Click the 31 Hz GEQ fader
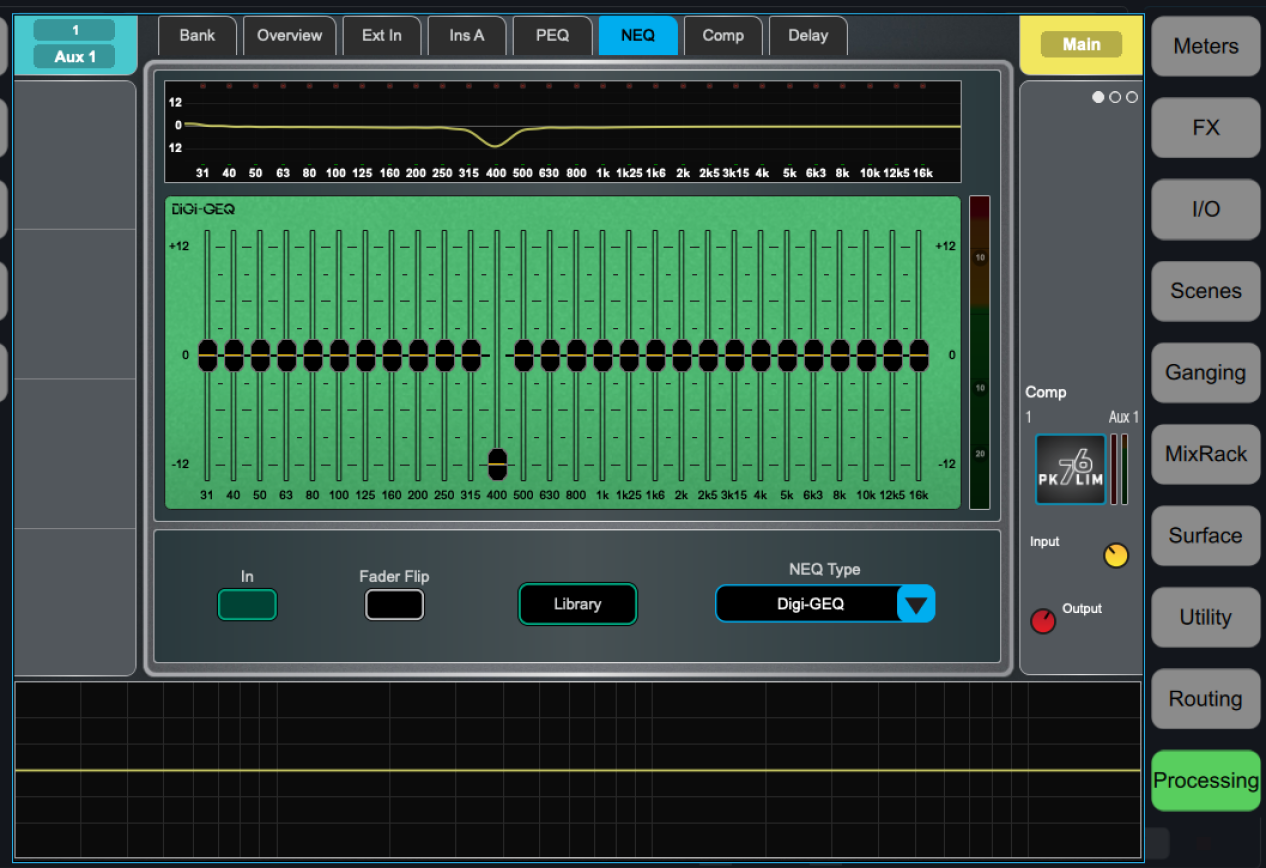Screen dimensions: 1266x868 [x=207, y=355]
